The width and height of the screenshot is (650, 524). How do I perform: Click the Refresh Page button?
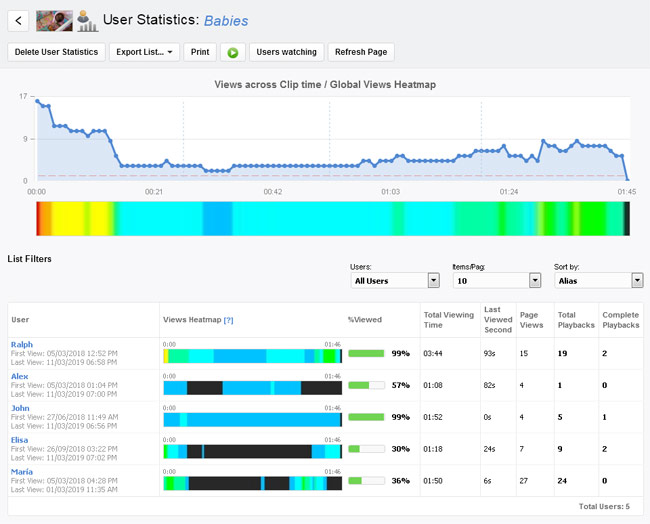pos(361,52)
